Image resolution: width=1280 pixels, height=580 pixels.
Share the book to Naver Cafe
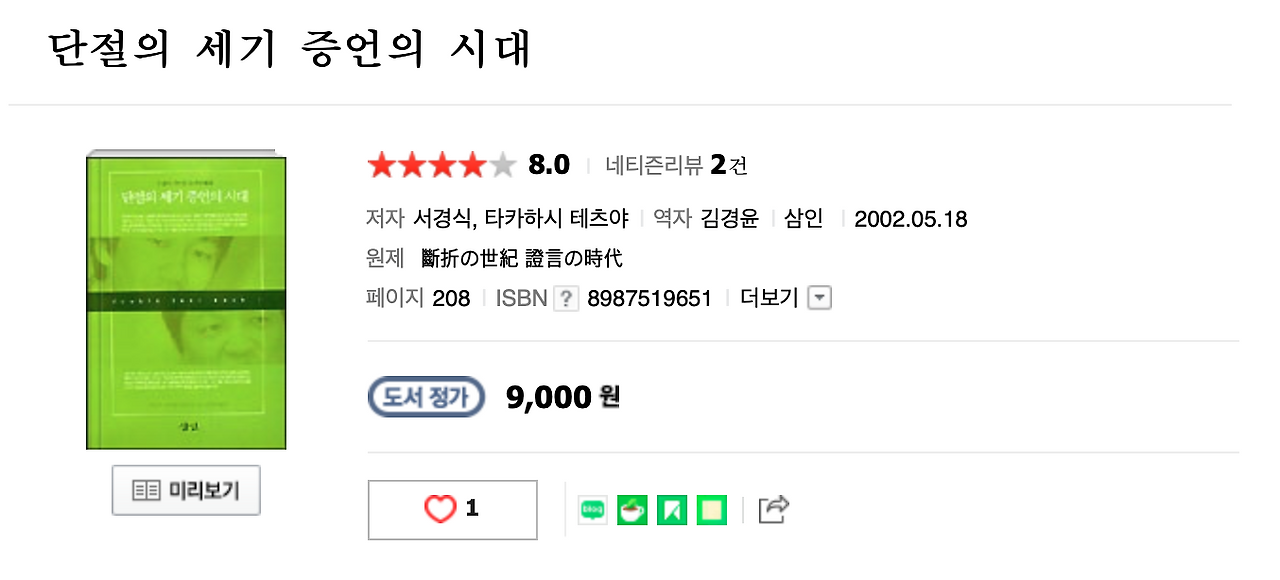tap(632, 509)
